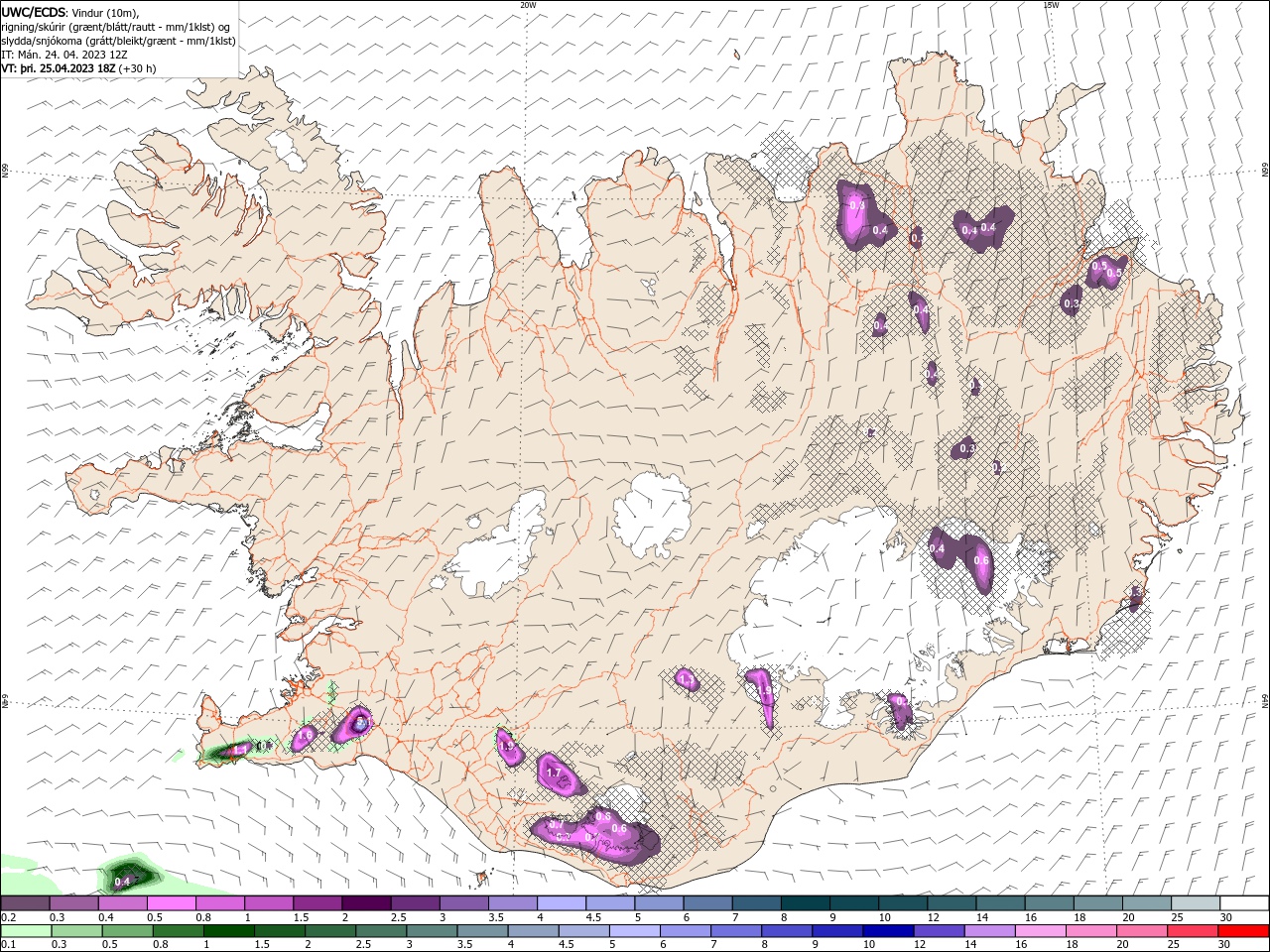Click the 'VT: Þri. 25.04.2023 18Z (+30 h)' line
This screenshot has width=1270, height=952.
tap(78, 67)
